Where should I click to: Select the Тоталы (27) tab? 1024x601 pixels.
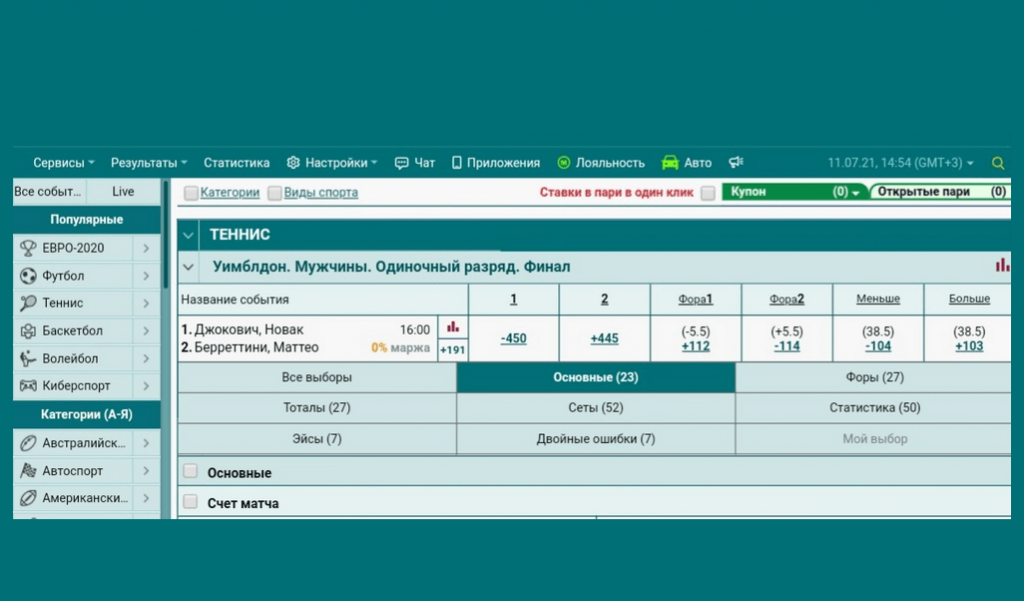(x=317, y=408)
